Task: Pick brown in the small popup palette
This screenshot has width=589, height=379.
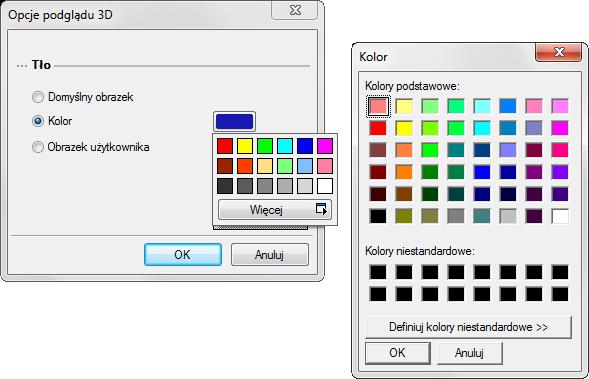Action: pyautogui.click(x=225, y=166)
